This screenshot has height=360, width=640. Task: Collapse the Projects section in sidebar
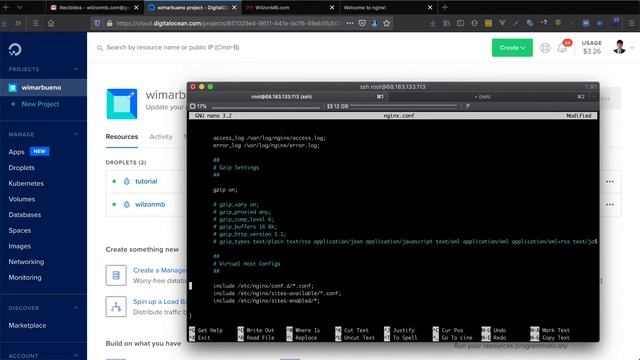coord(76,69)
